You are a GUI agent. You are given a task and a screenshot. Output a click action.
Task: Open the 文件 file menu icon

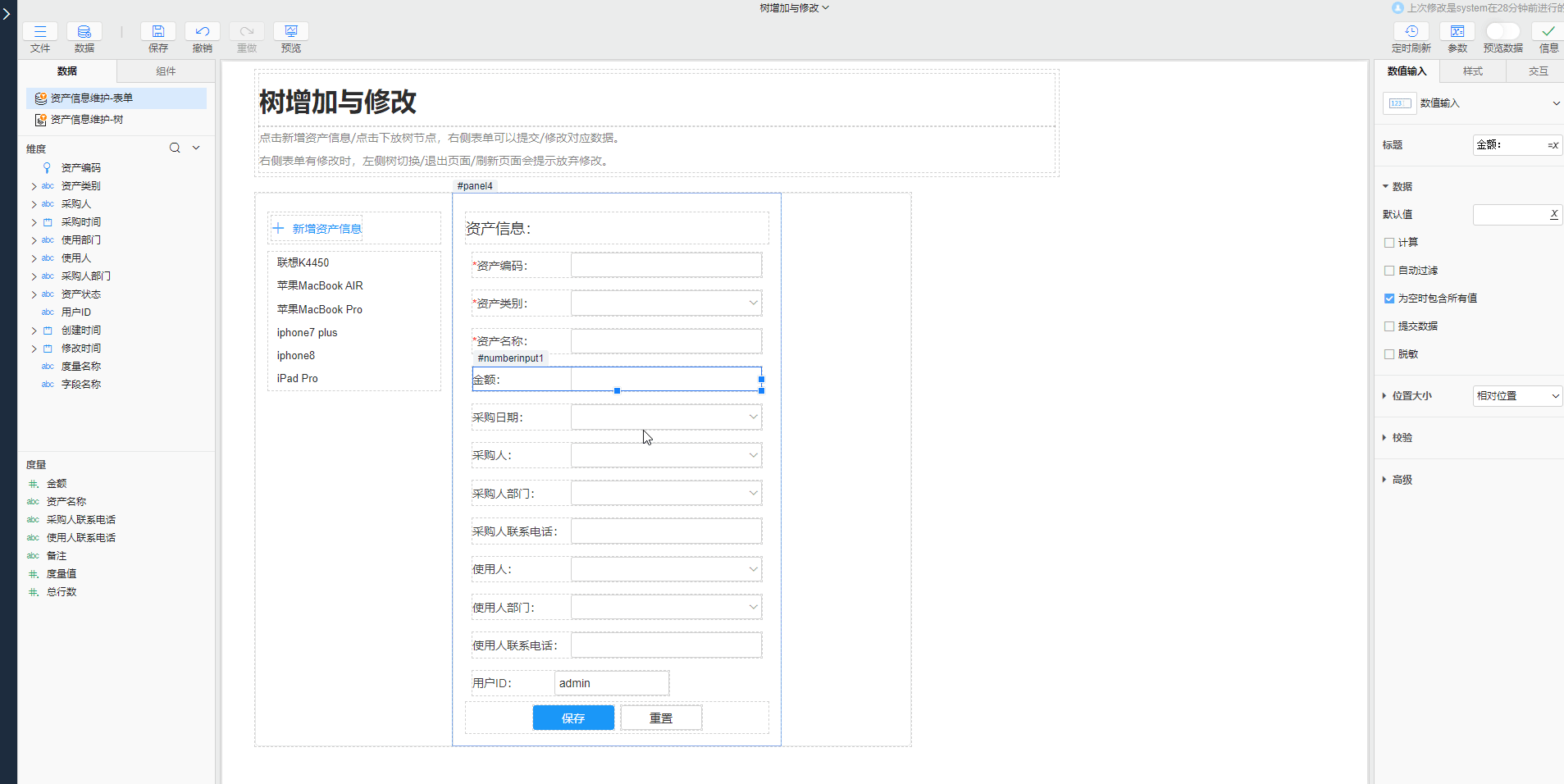[39, 32]
